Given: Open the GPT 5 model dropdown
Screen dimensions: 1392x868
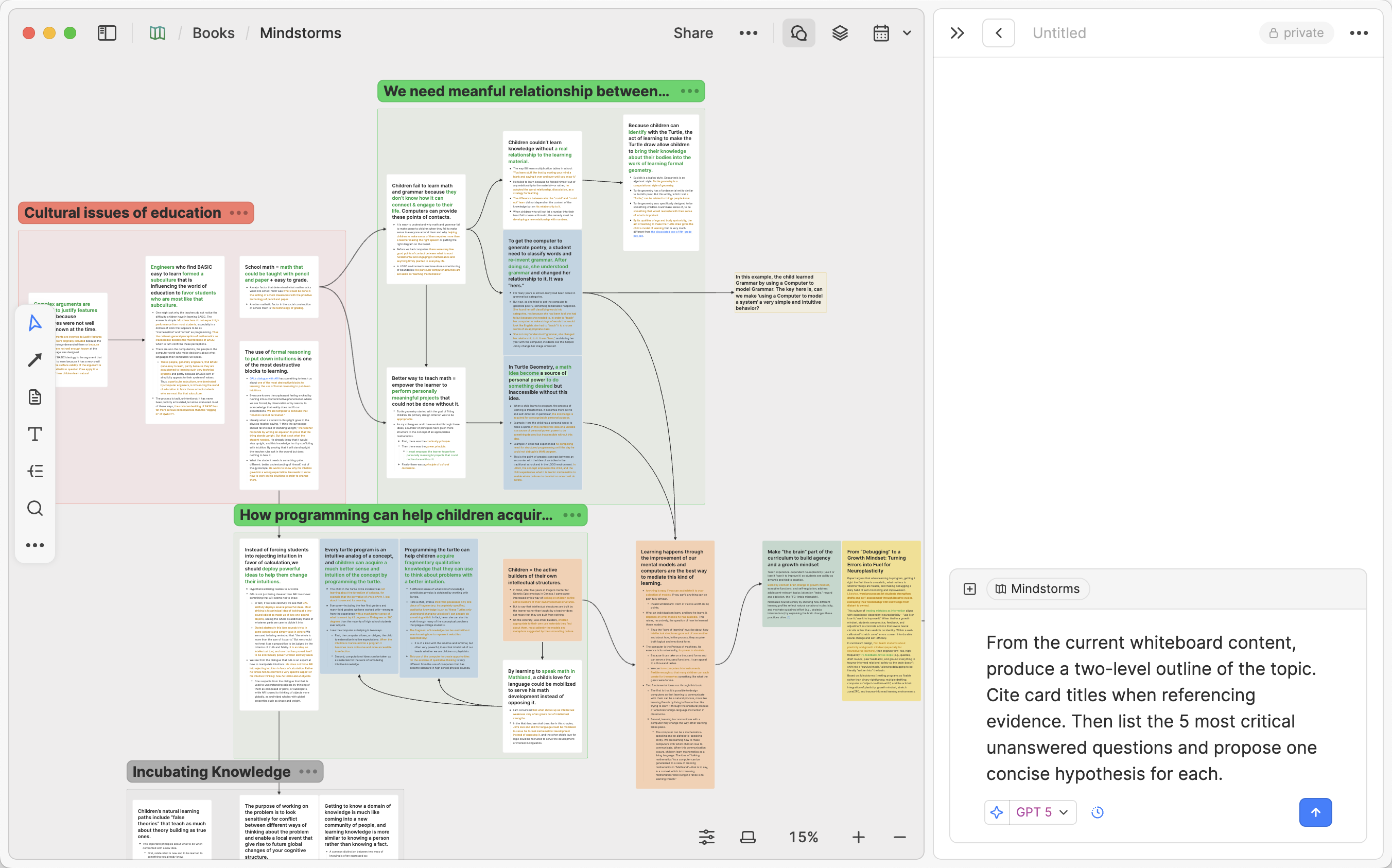Looking at the screenshot, I should click(1041, 812).
